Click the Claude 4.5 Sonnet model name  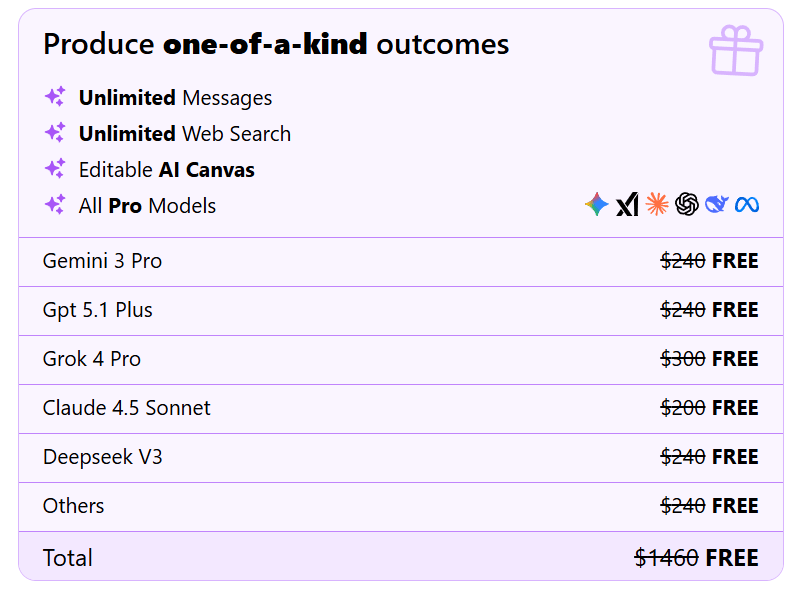127,408
